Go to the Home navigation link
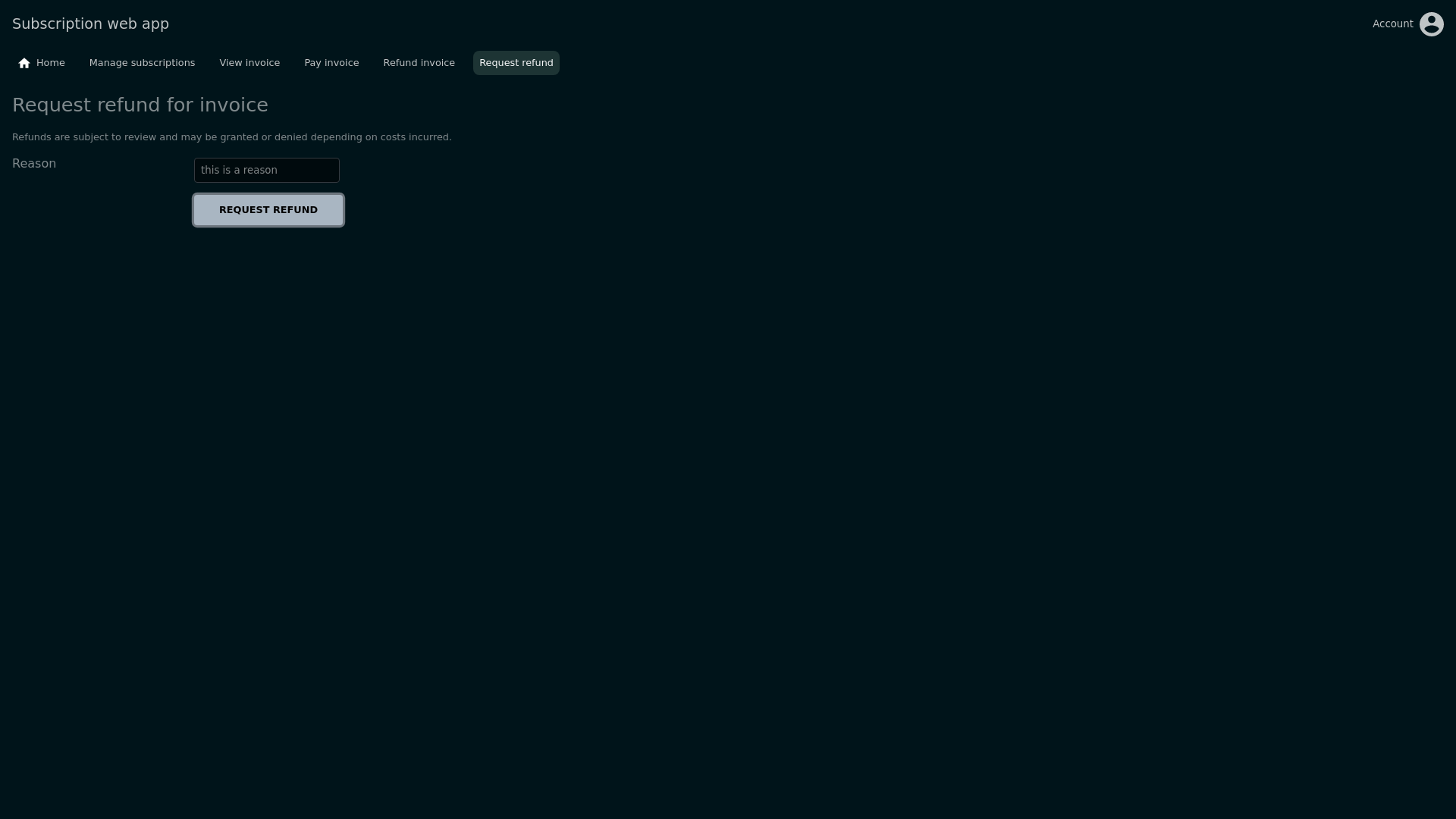The height and width of the screenshot is (819, 1456). 42,63
